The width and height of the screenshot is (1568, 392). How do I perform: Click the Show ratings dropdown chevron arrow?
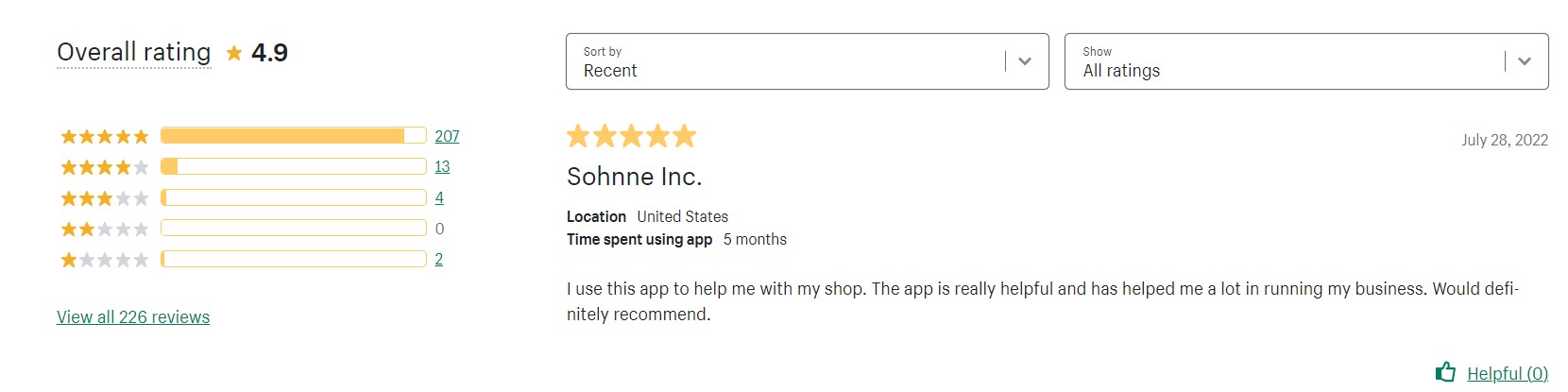1524,61
